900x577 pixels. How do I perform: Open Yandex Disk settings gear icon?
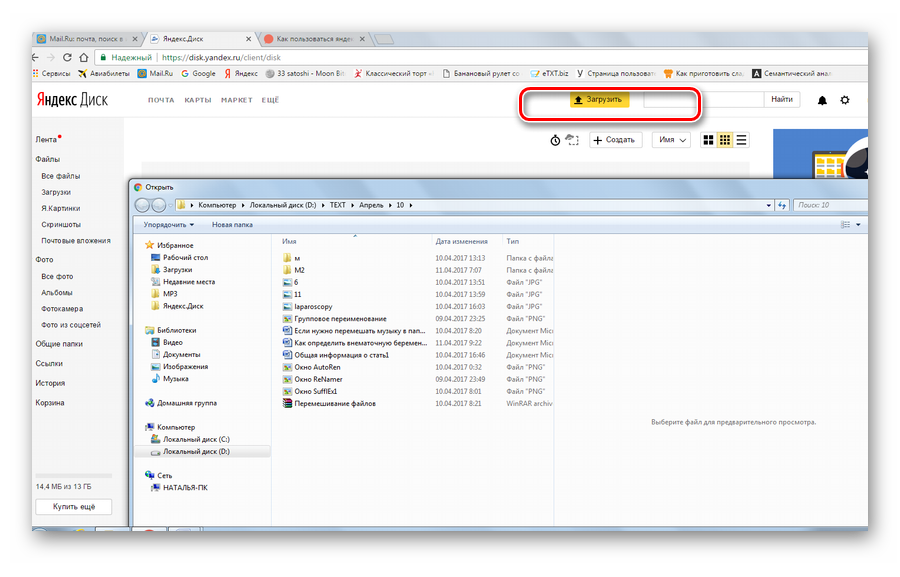(x=845, y=100)
